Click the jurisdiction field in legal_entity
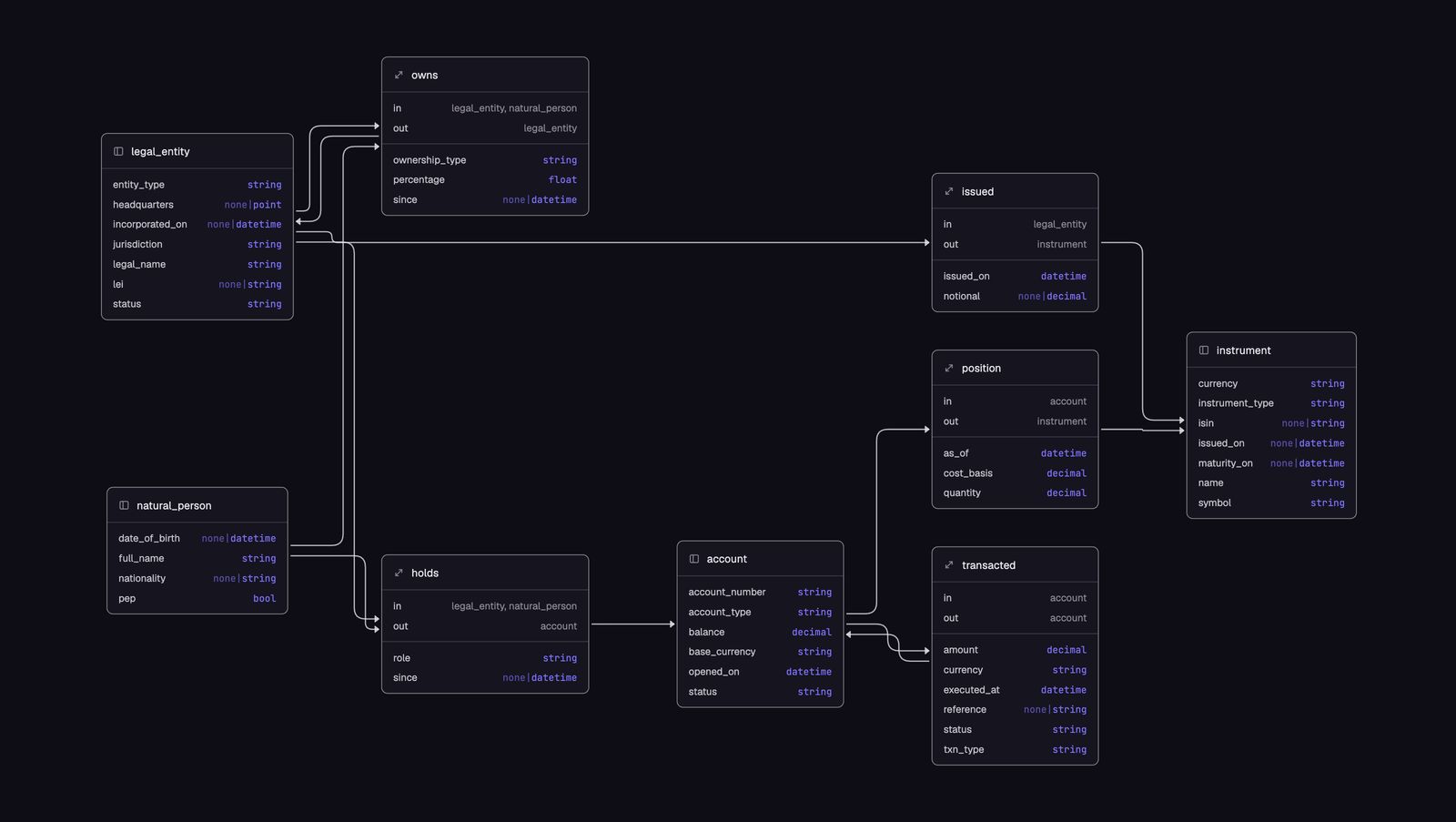The width and height of the screenshot is (1456, 822). [197, 244]
